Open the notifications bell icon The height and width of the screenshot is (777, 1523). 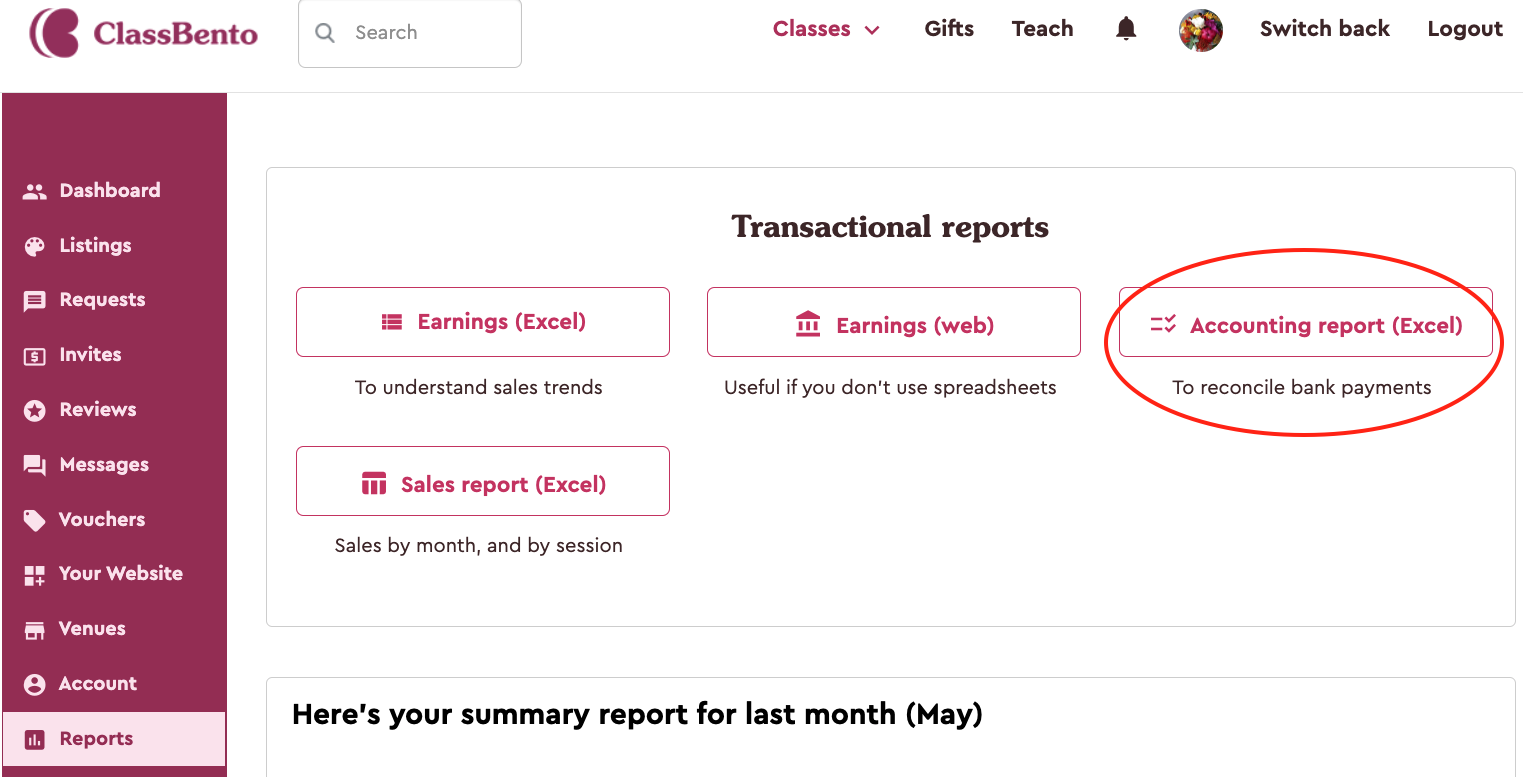point(1126,29)
